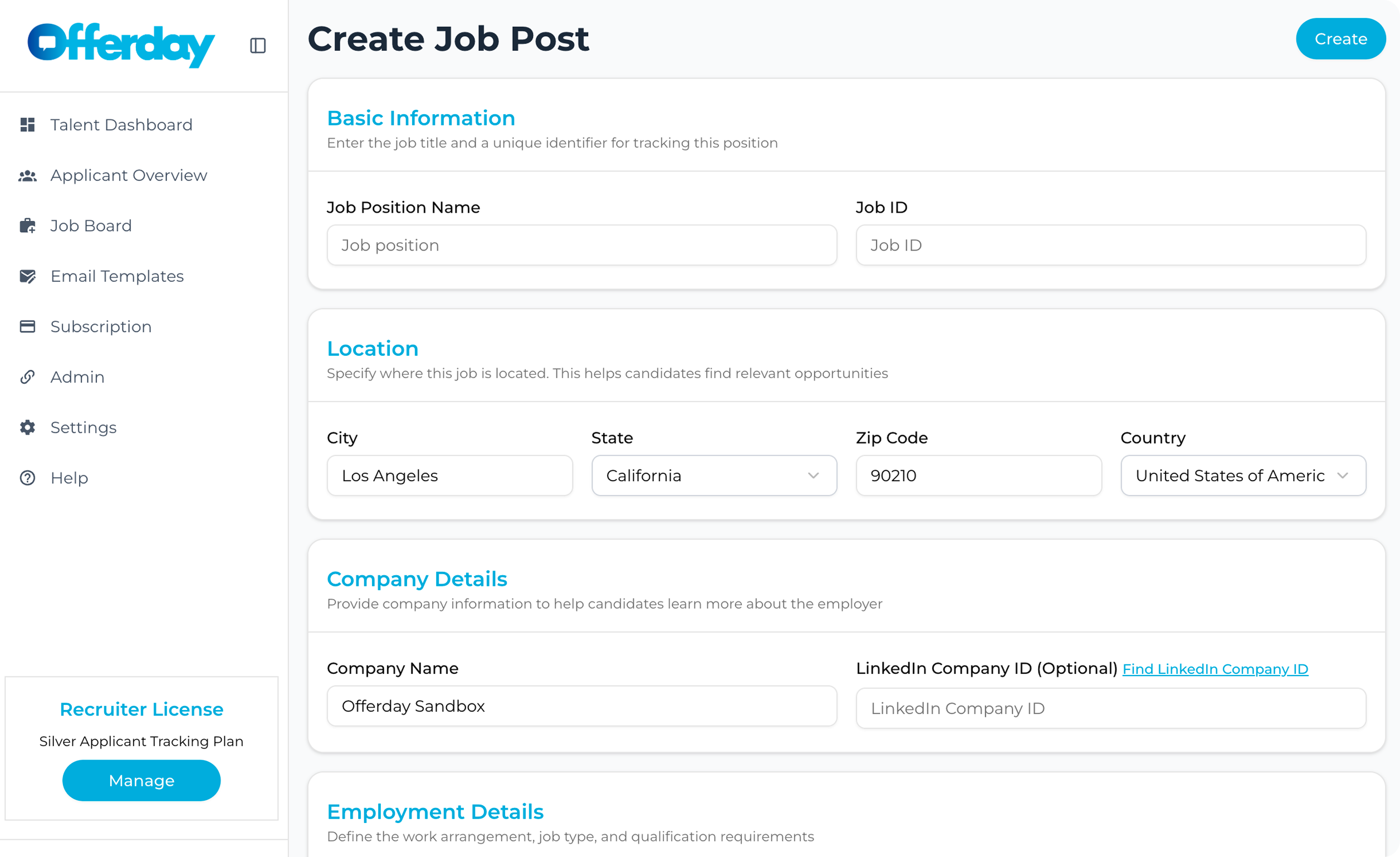Open the Job Board via its briefcase icon

27,226
